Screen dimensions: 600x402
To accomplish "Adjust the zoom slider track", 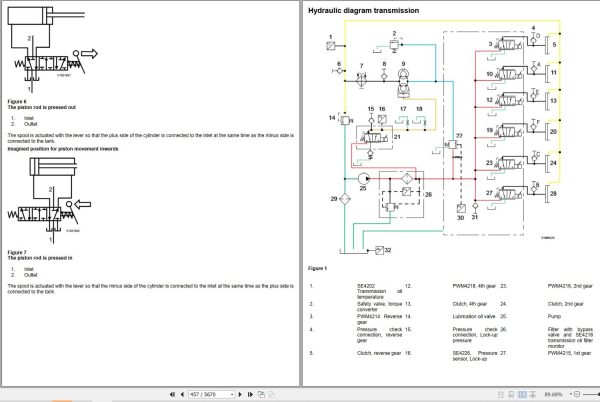I will (x=591, y=394).
